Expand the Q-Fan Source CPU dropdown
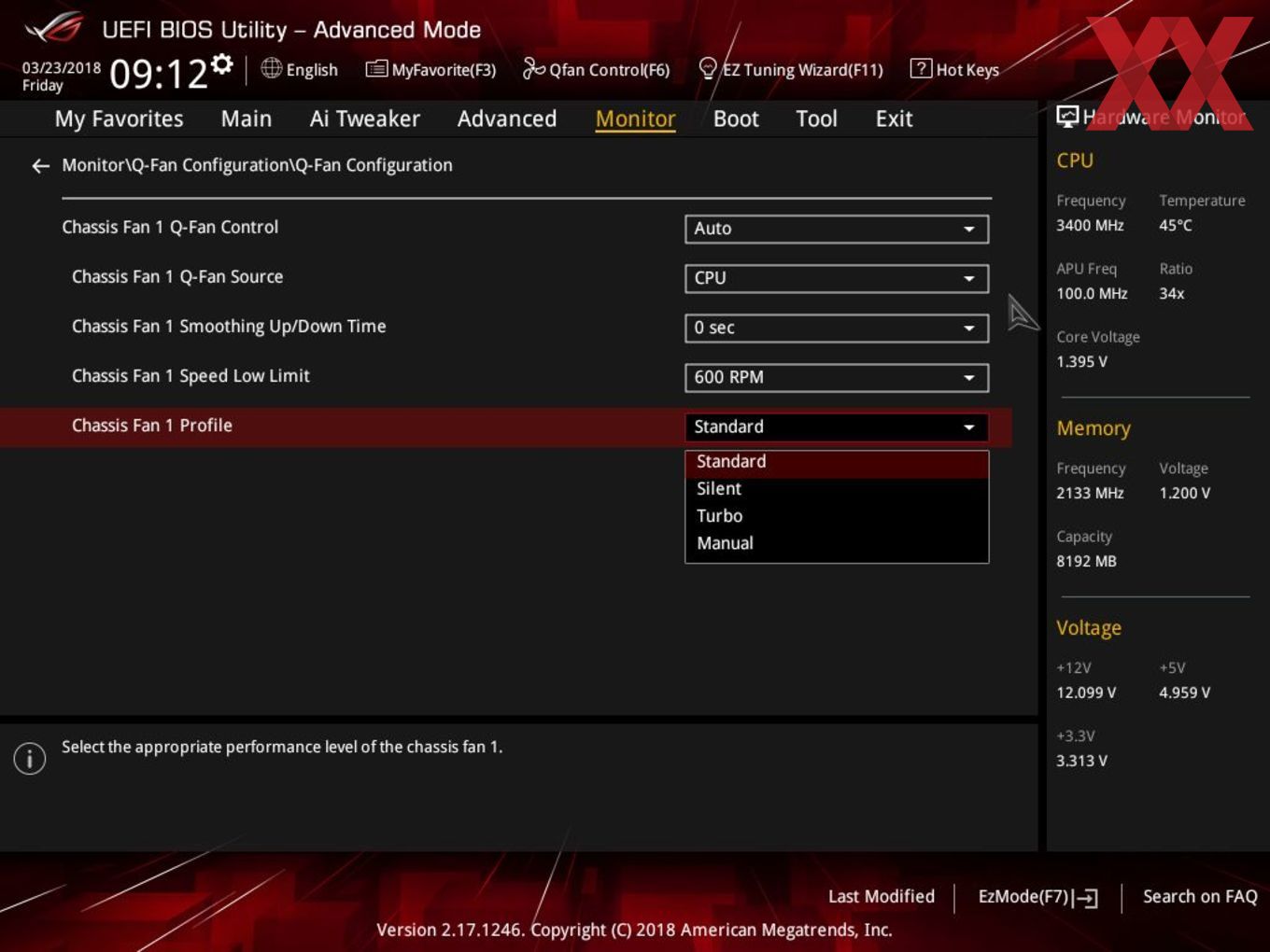Screen dimensions: 1270x952 tap(837, 278)
